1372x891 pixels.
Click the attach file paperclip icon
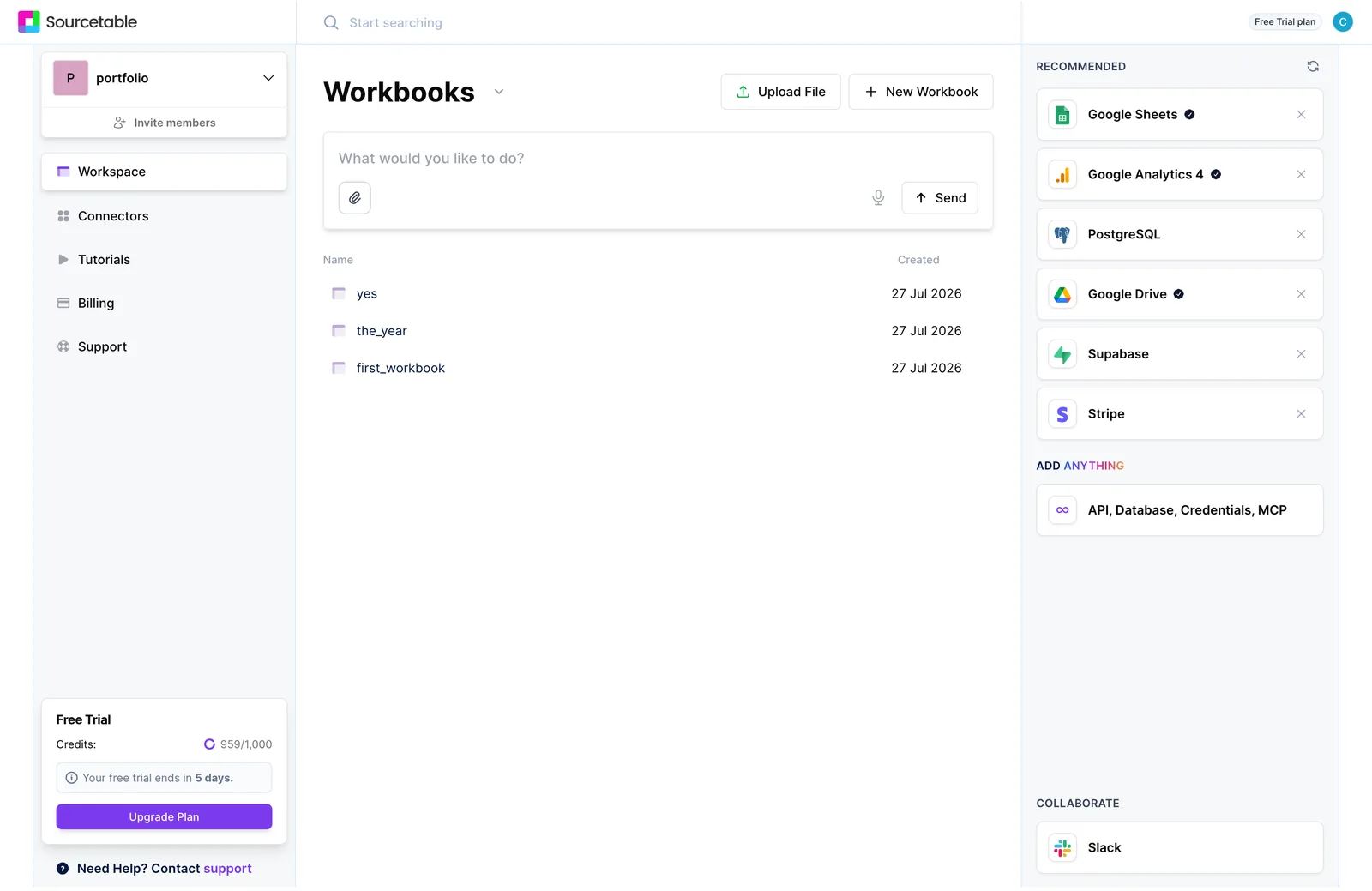355,198
